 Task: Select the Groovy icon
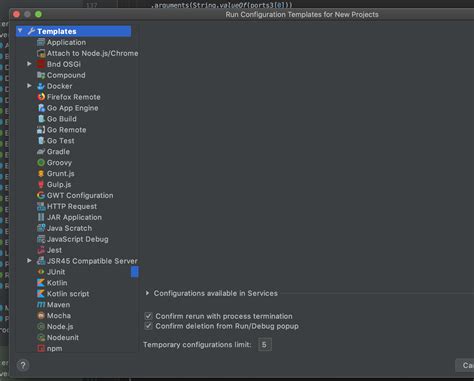pyautogui.click(x=41, y=163)
